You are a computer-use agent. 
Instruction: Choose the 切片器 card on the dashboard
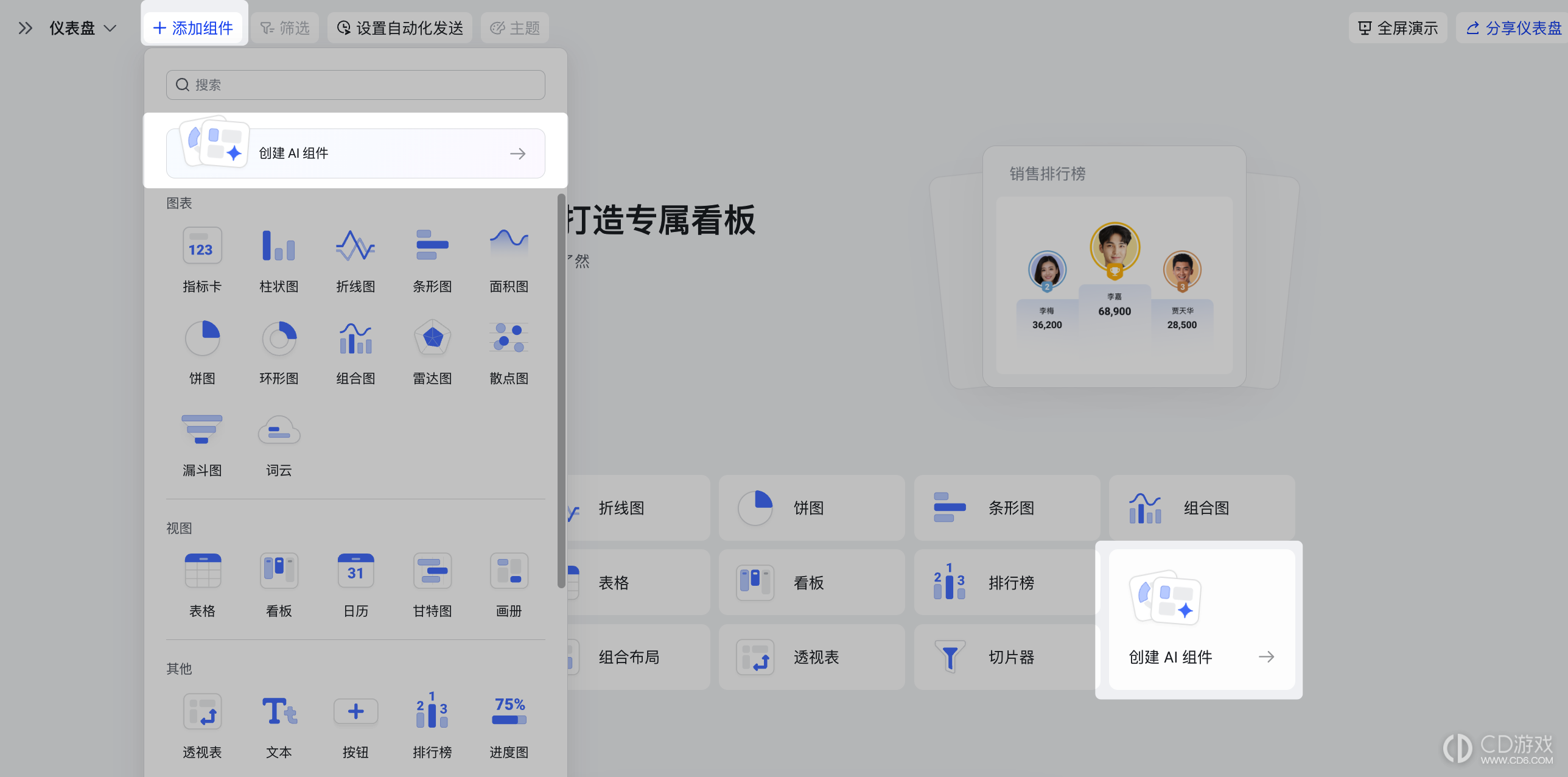(x=1007, y=657)
